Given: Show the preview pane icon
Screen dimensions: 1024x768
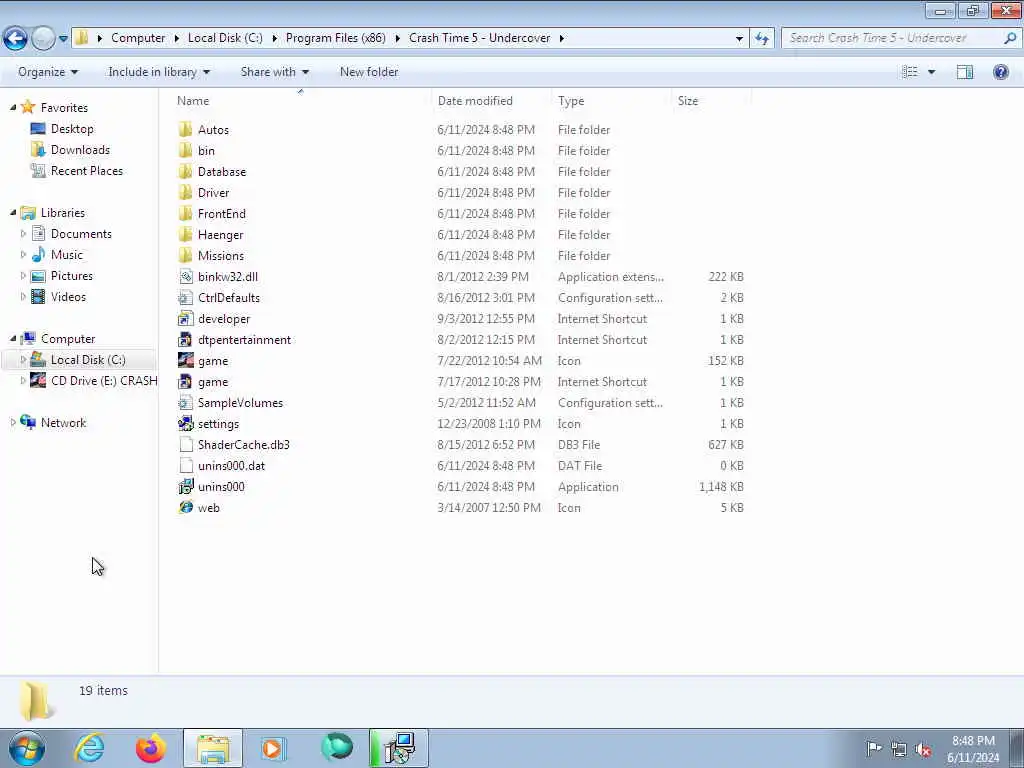Looking at the screenshot, I should pos(965,72).
